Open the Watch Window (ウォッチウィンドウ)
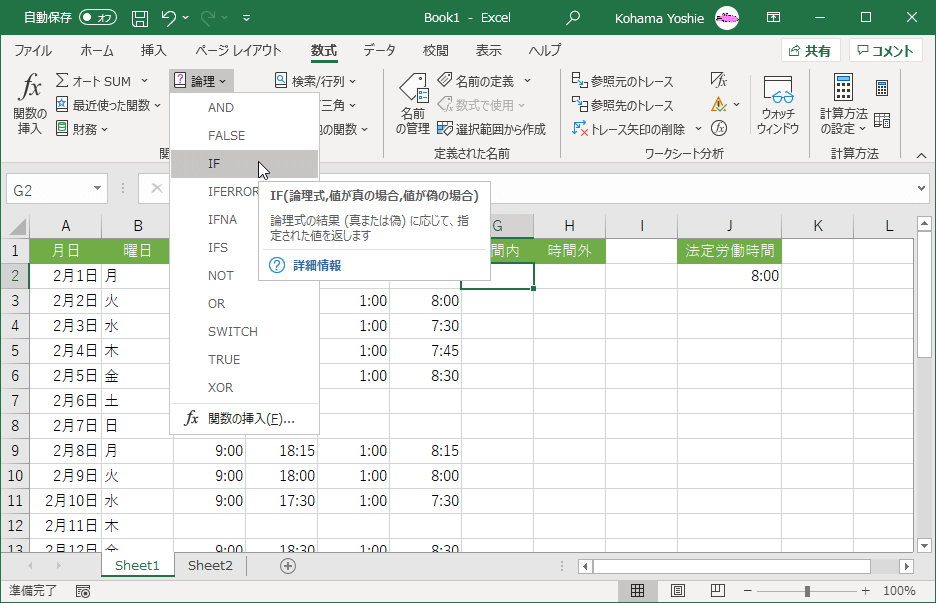Image resolution: width=936 pixels, height=603 pixels. point(778,104)
